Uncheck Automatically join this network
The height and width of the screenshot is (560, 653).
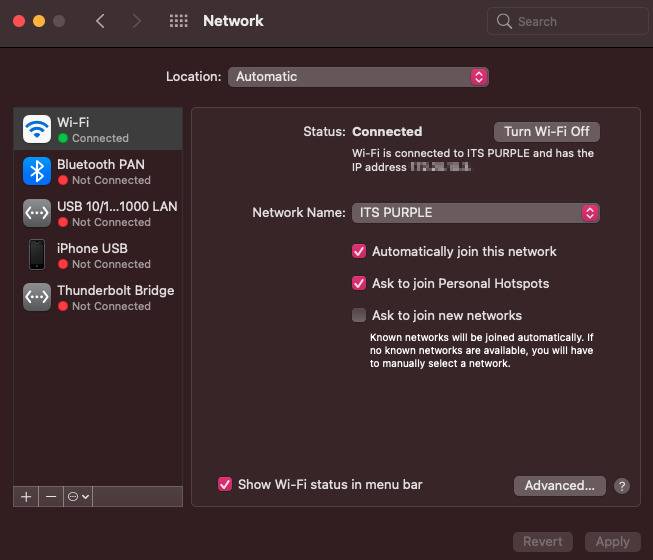(359, 252)
